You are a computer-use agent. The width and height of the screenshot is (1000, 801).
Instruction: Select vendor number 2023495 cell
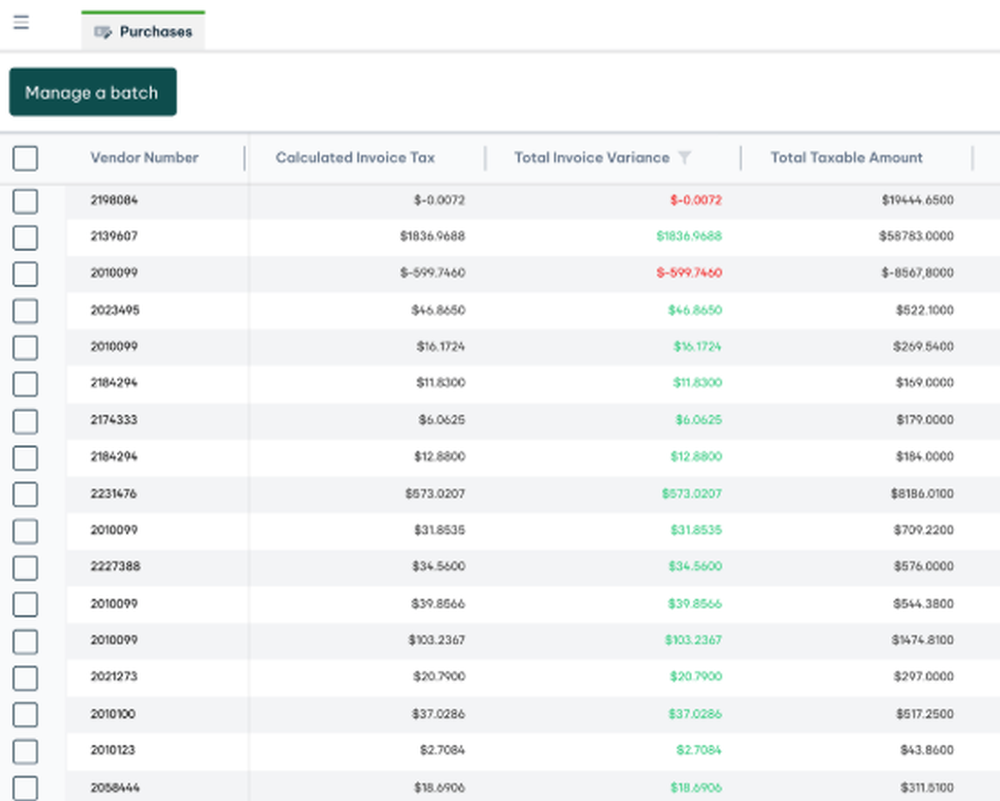point(115,310)
